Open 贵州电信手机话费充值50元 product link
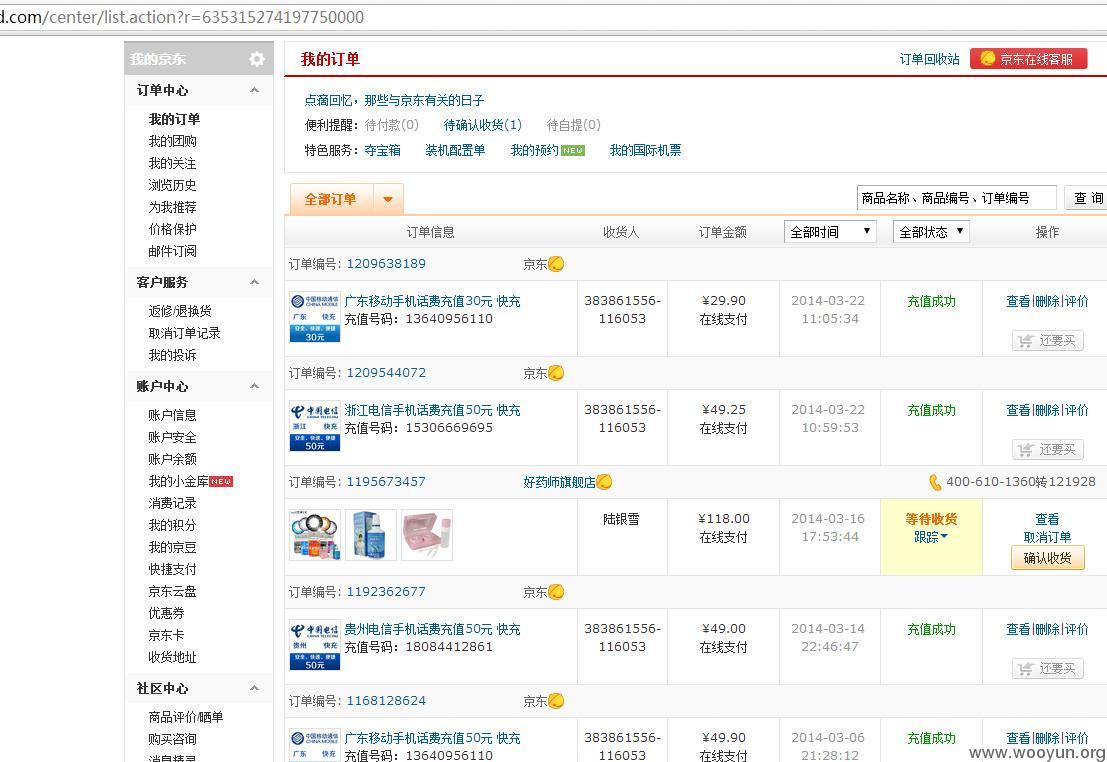This screenshot has width=1107, height=762. coord(432,629)
